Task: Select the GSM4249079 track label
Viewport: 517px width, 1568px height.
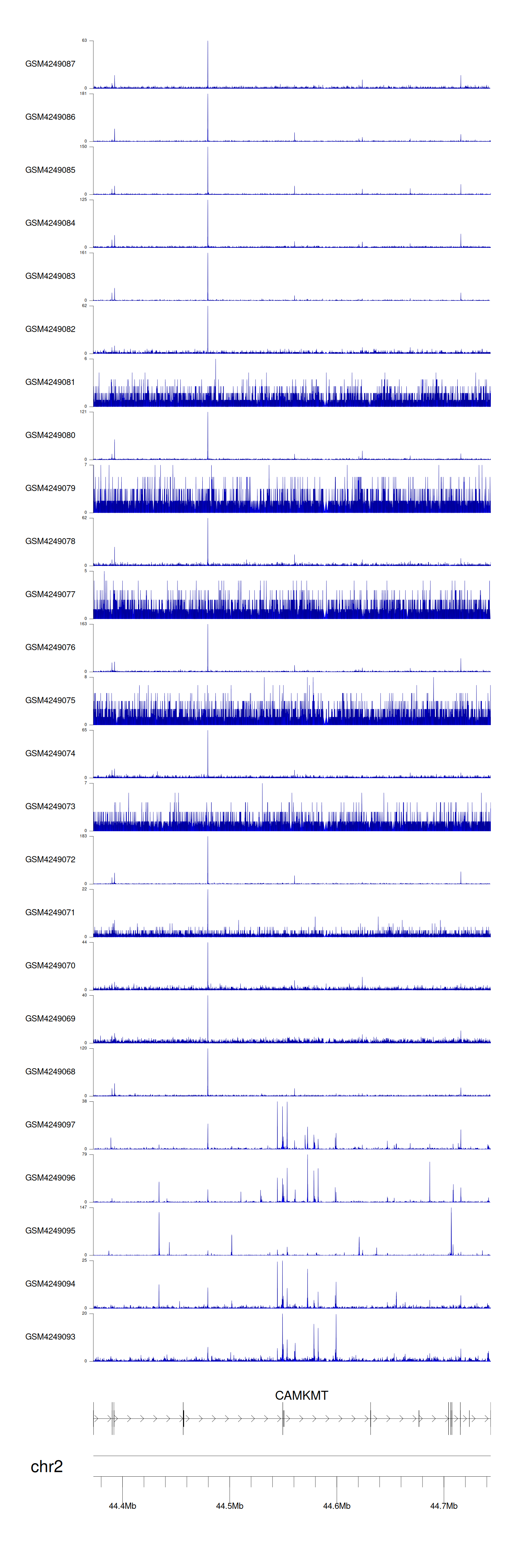Action: (x=50, y=488)
